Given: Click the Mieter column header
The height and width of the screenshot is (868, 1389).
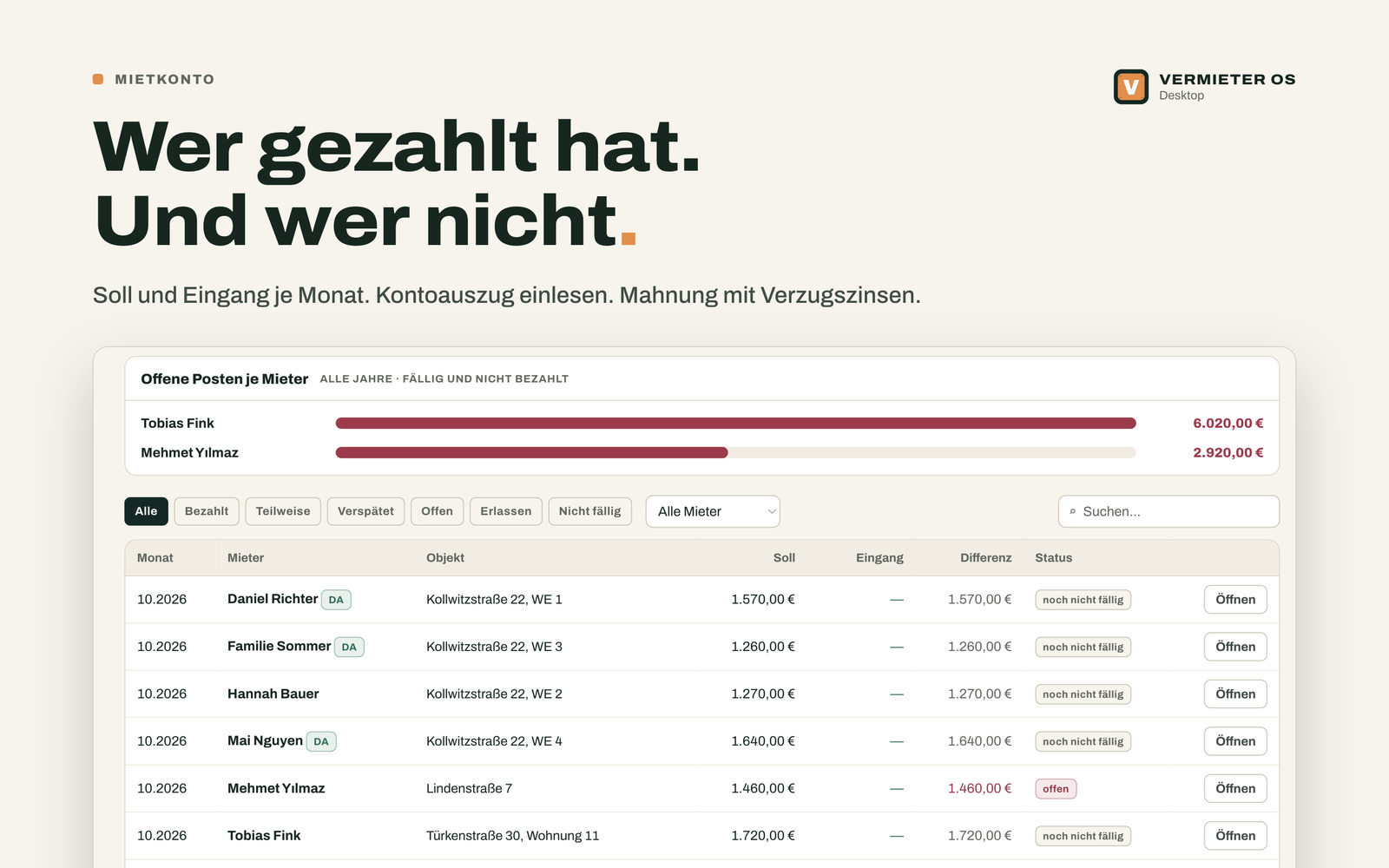Looking at the screenshot, I should coord(246,558).
